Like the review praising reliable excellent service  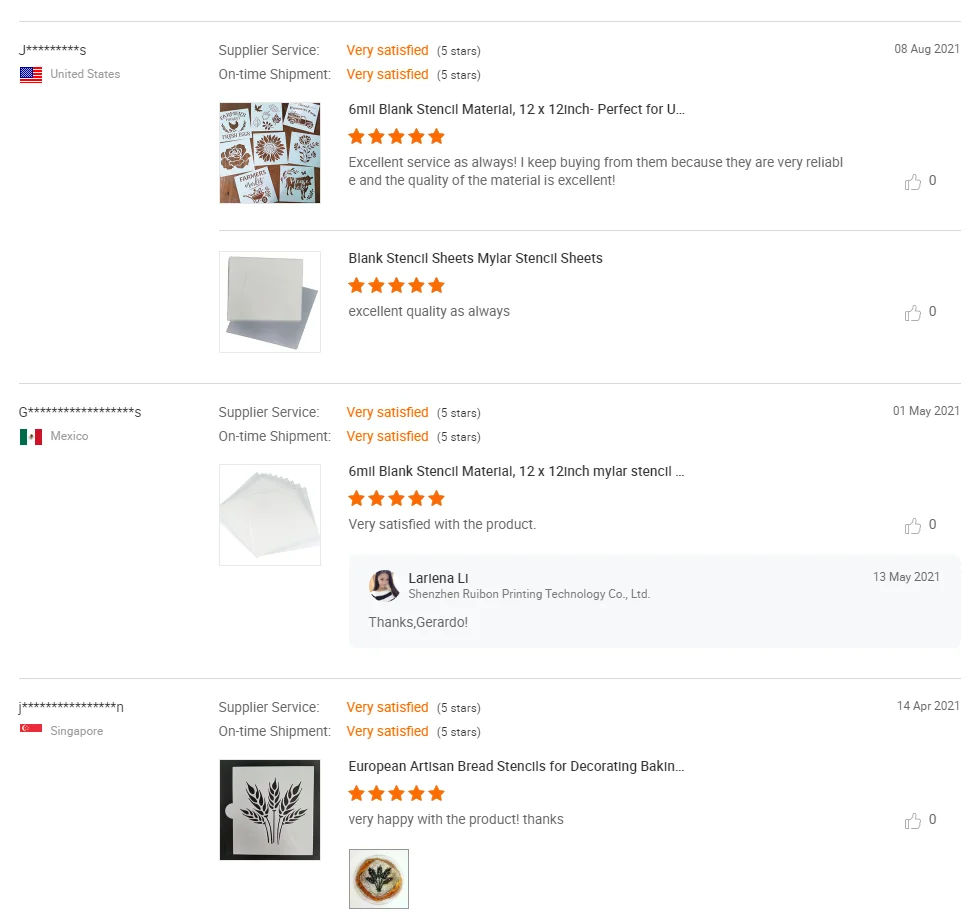[x=912, y=182]
